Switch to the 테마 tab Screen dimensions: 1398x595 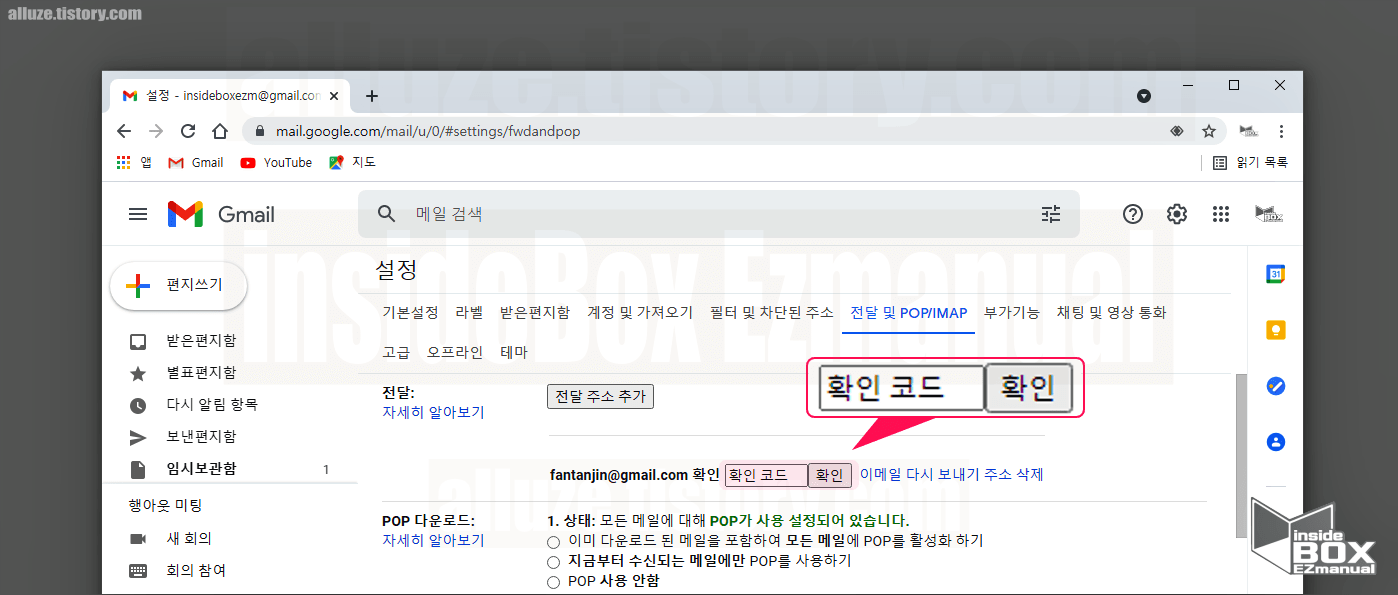click(514, 352)
